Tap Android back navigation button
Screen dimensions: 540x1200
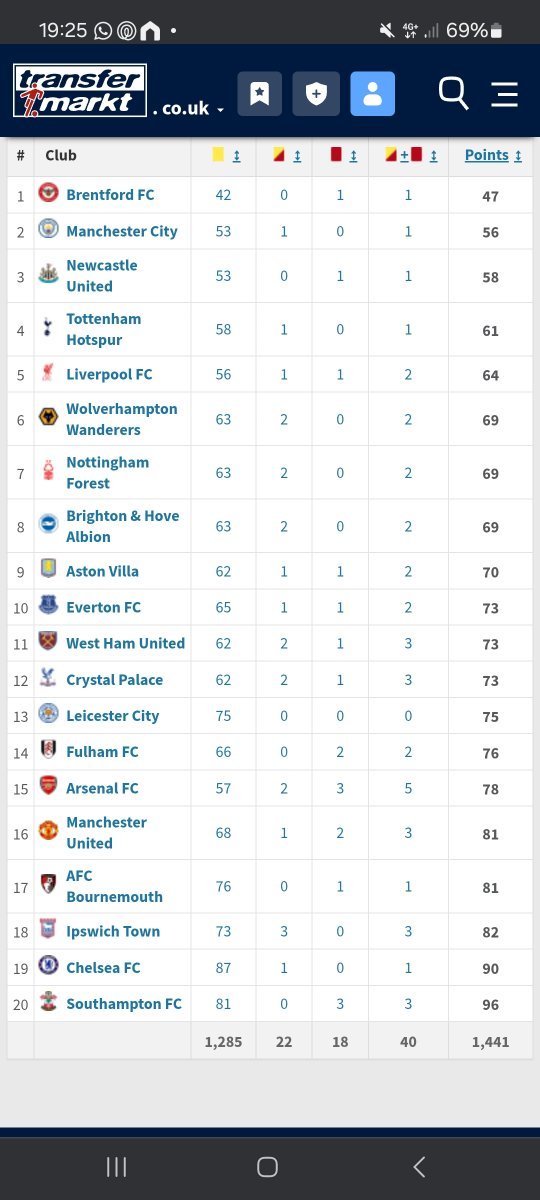pyautogui.click(x=419, y=1167)
